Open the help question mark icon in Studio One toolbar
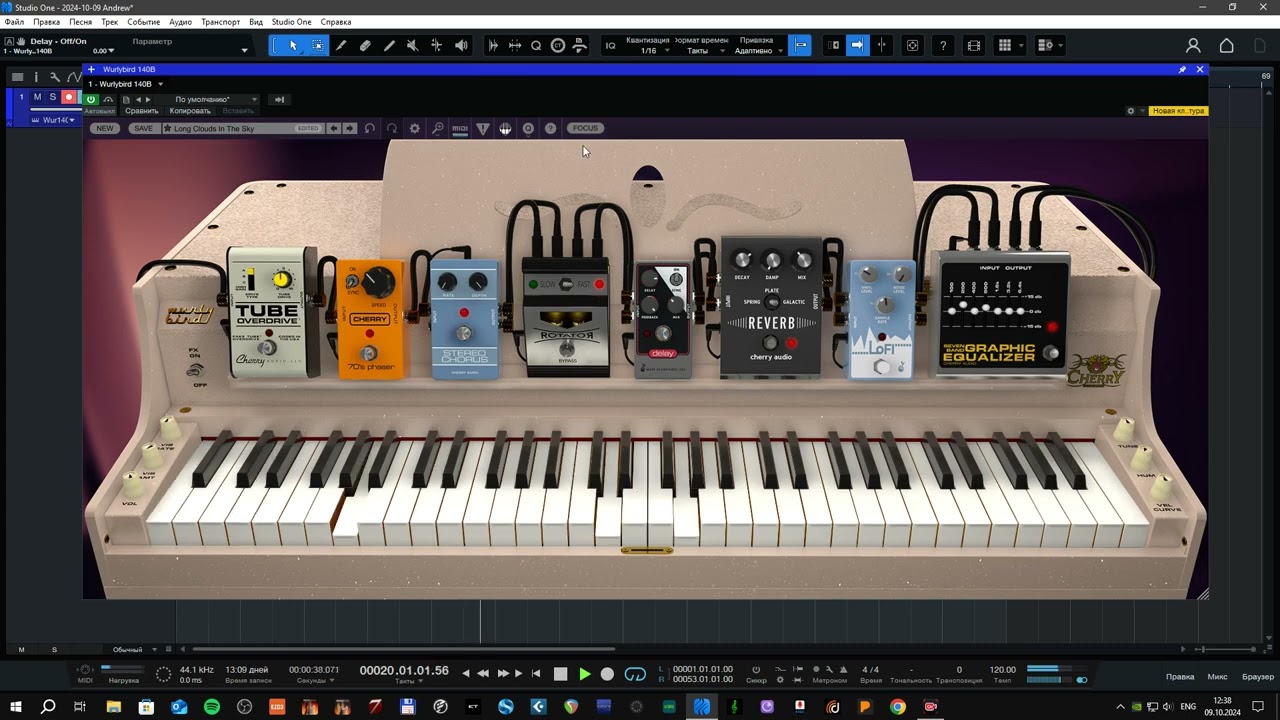This screenshot has width=1280, height=720. 943,45
